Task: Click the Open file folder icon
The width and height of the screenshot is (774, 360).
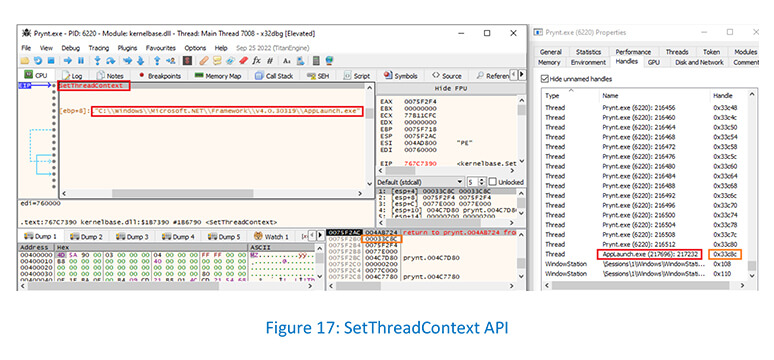Action: (24, 61)
